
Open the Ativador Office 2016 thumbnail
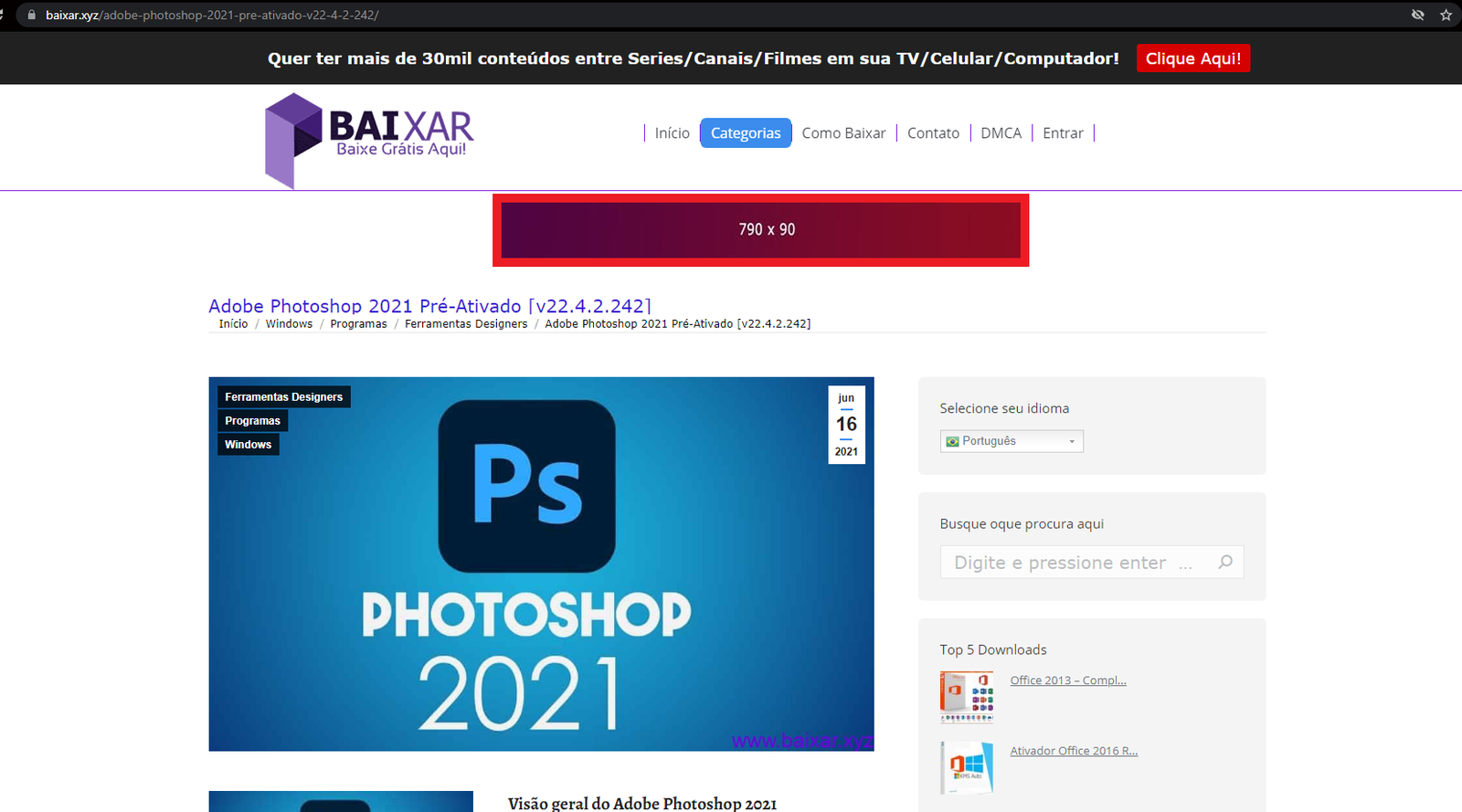click(966, 767)
